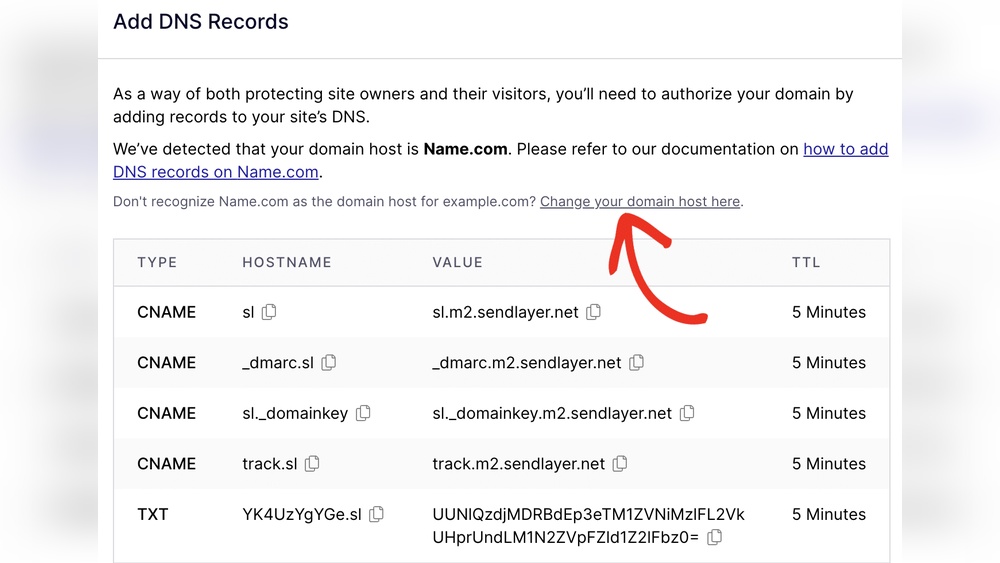
Task: Copy the track.m2.sendlayer.net value
Action: [621, 464]
